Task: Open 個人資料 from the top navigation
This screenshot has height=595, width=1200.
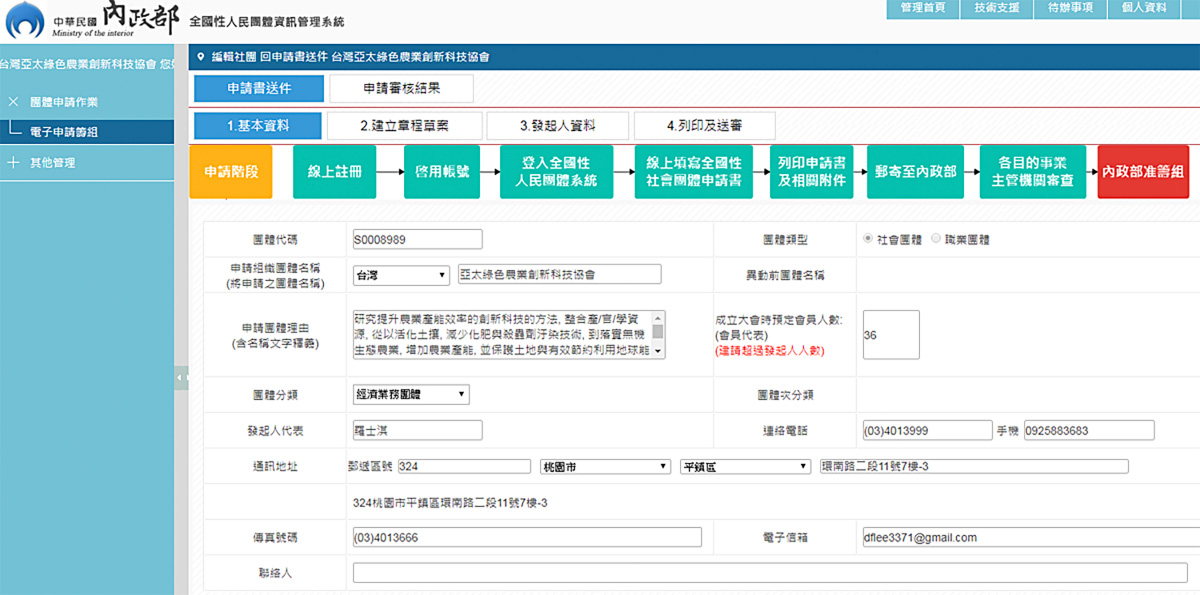Action: pyautogui.click(x=1144, y=8)
